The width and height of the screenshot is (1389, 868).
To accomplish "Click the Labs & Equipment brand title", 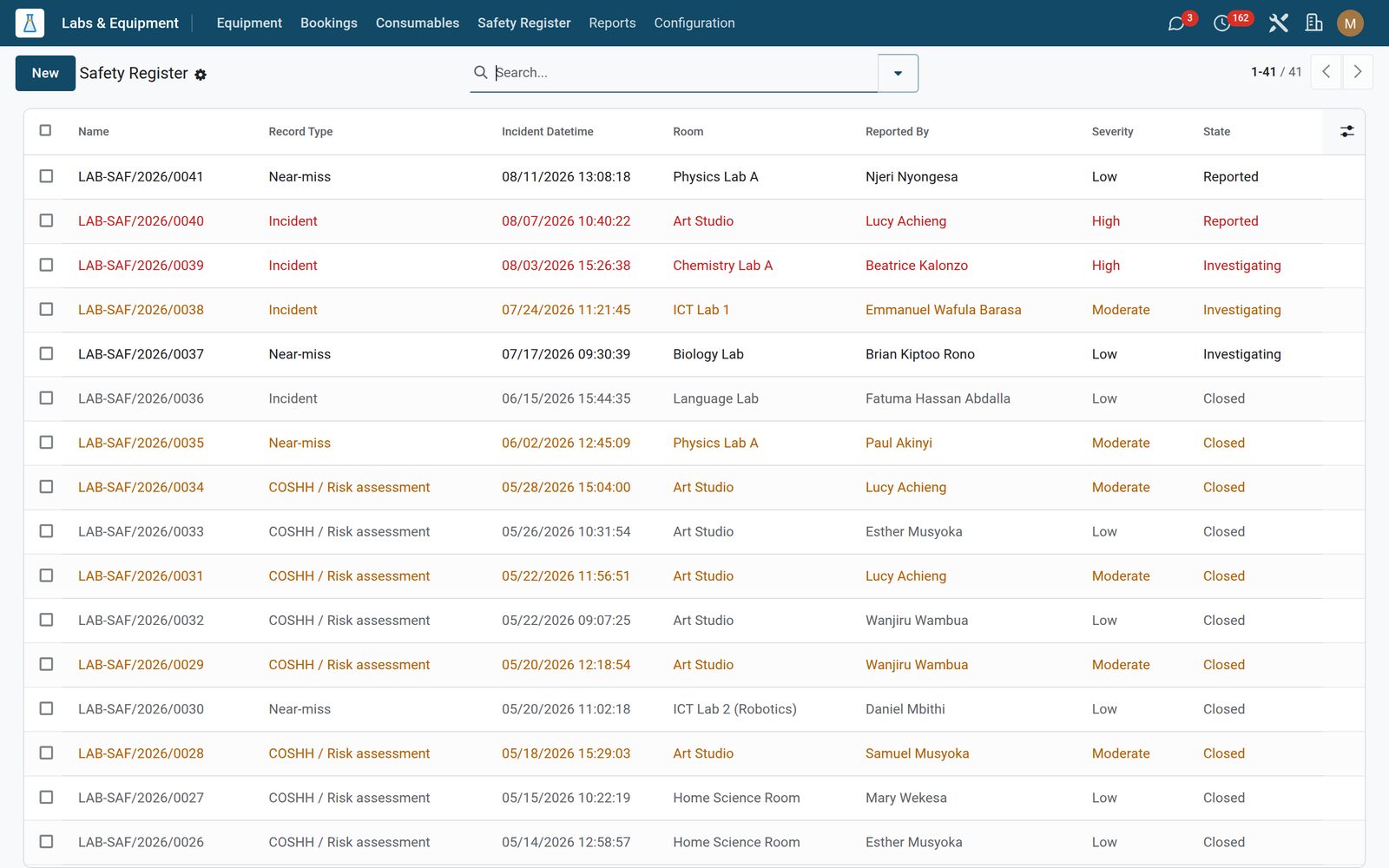I will 120,23.
